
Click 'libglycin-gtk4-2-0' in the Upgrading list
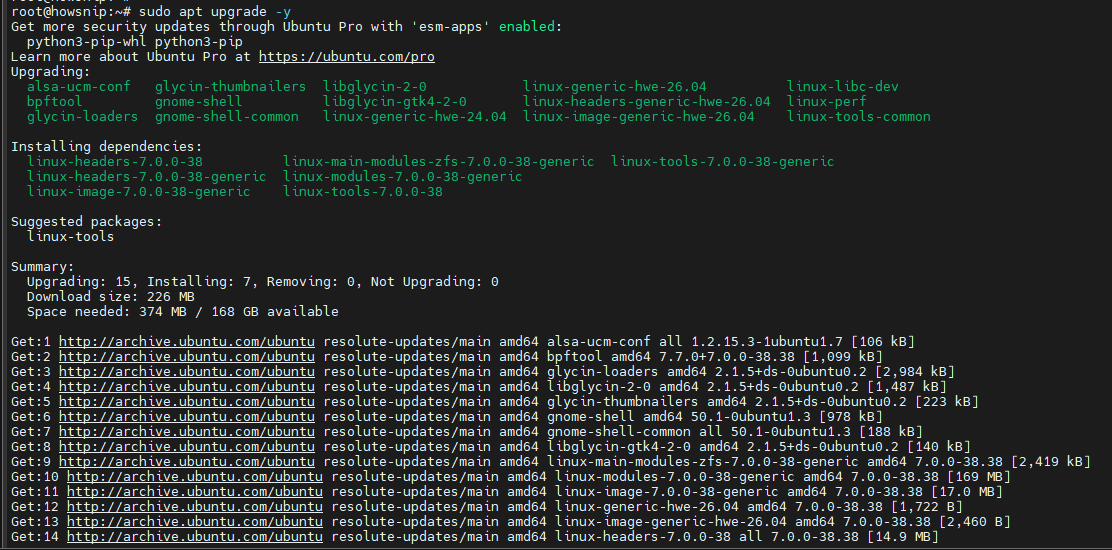coord(395,101)
